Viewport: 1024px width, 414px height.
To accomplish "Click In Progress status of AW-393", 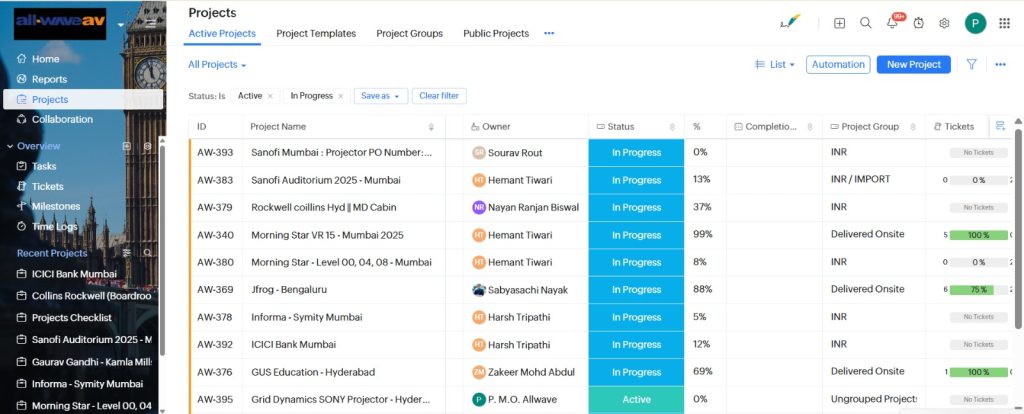I will (636, 153).
